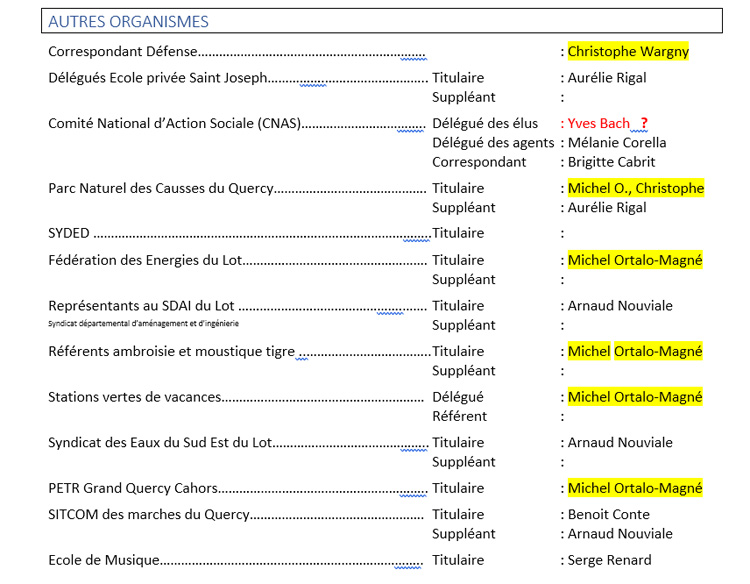This screenshot has height=584, width=750.
Task: Click Aurélie Rigal in the Saint Joseph row
Action: pyautogui.click(x=607, y=77)
